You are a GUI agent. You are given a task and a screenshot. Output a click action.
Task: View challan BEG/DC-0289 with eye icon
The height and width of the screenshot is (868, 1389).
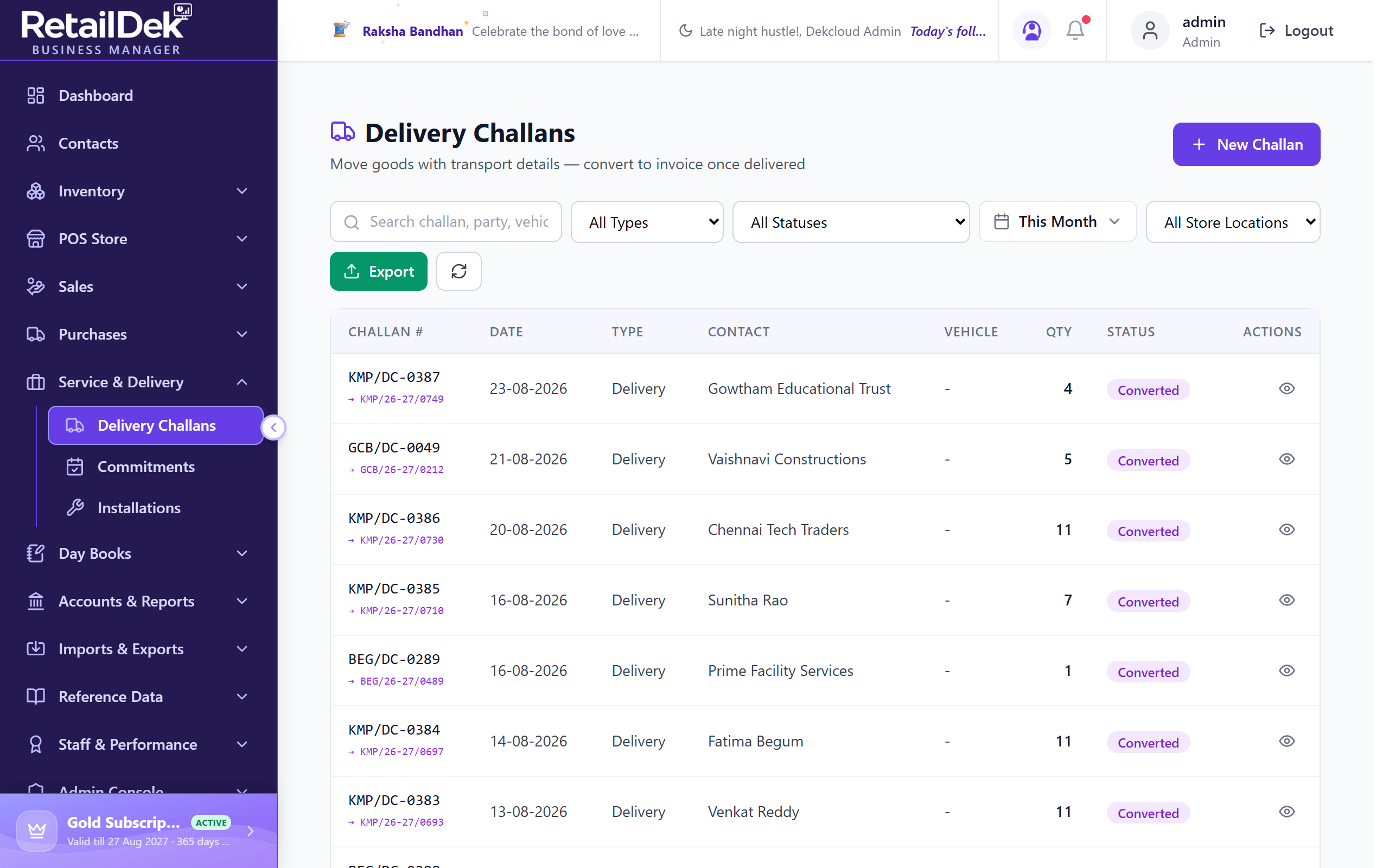[1286, 671]
